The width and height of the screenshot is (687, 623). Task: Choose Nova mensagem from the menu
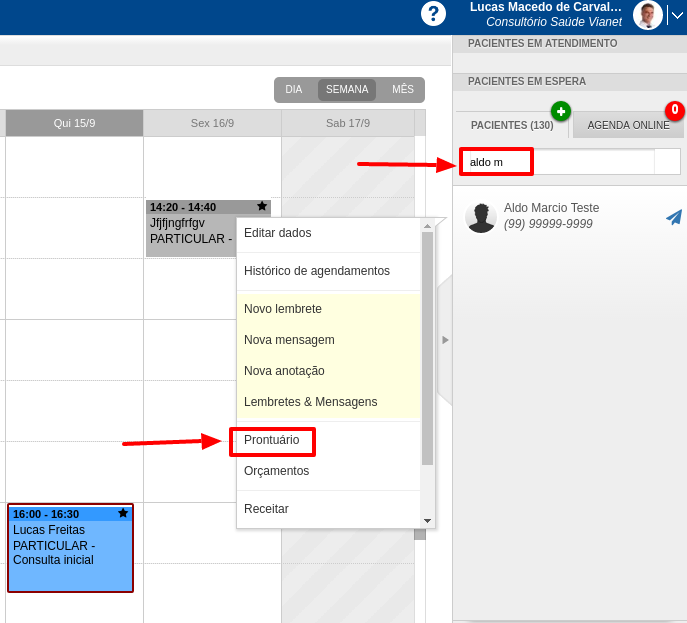pyautogui.click(x=329, y=340)
